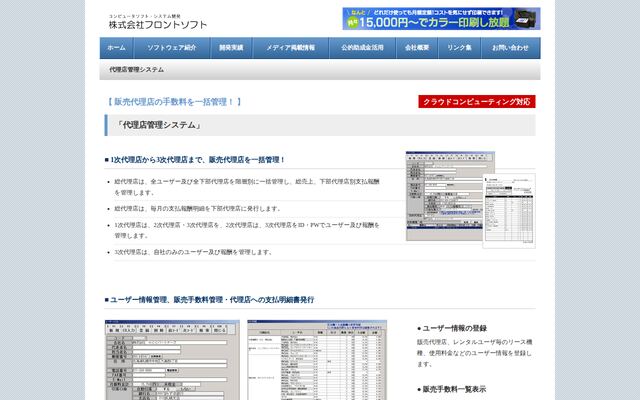
Task: Click the ●販売手数料一覧表示 subheading
Action: (451, 389)
